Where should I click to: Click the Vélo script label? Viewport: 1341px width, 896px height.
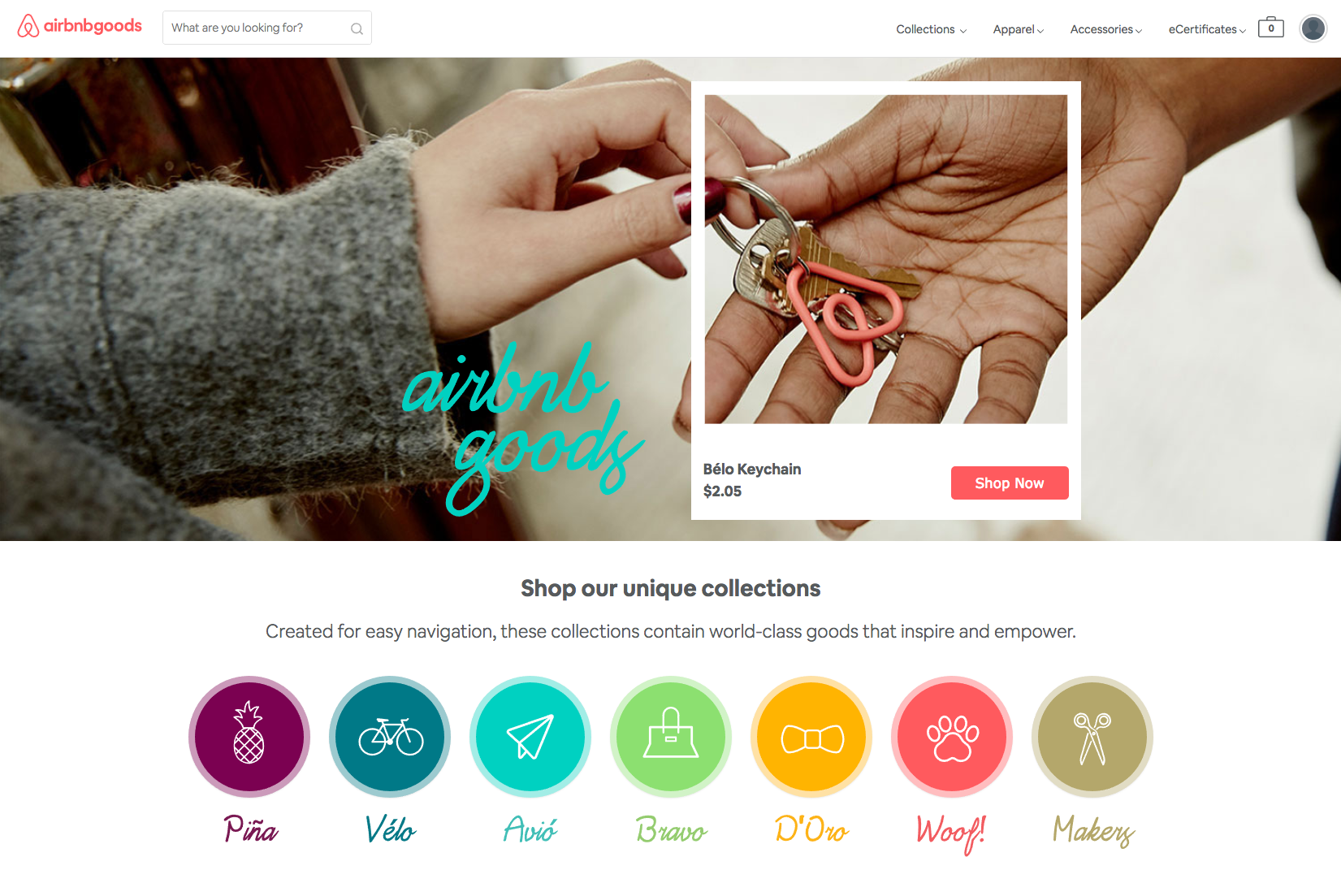pos(390,829)
